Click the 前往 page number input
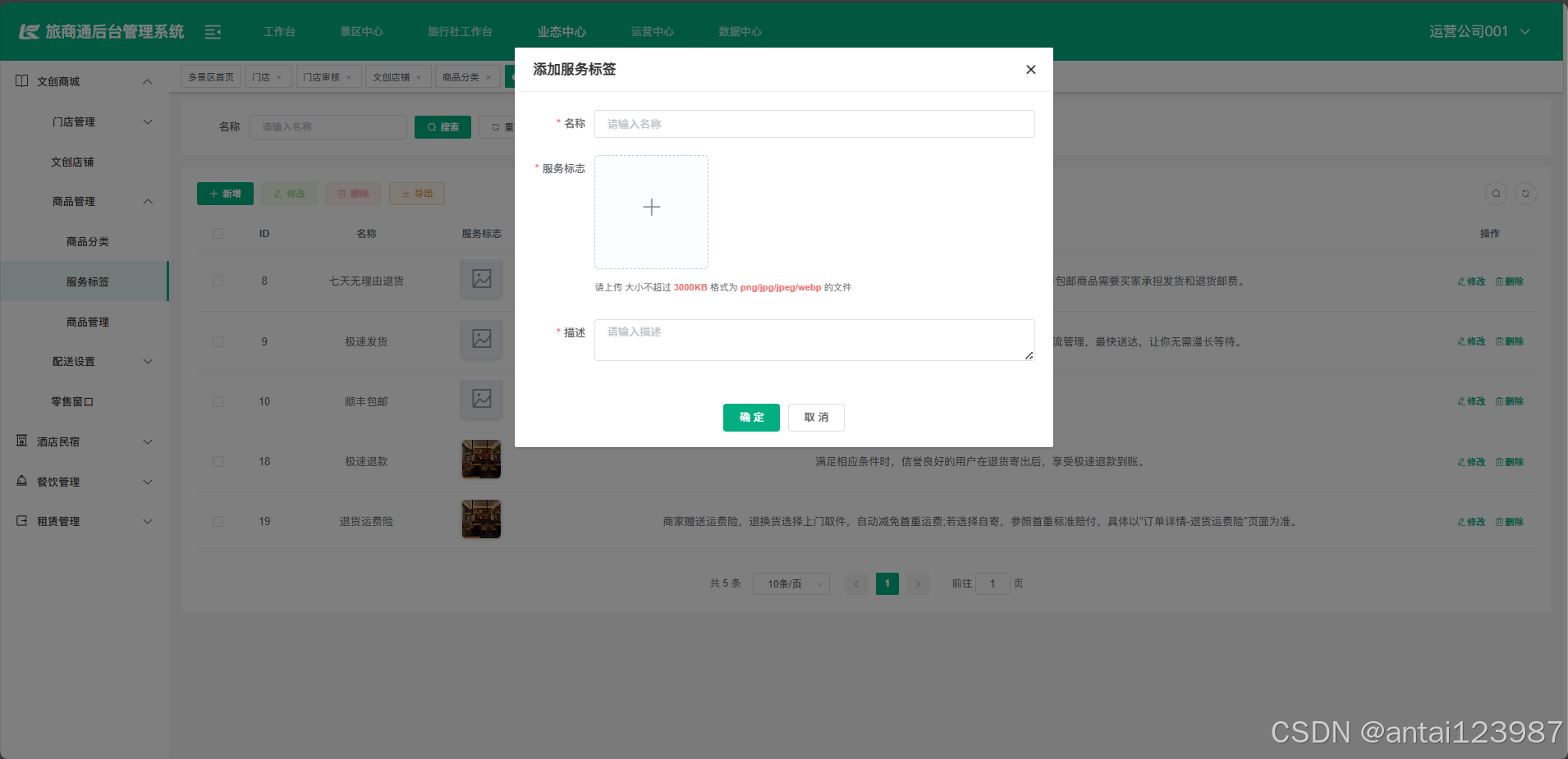The width and height of the screenshot is (1568, 759). coord(993,583)
